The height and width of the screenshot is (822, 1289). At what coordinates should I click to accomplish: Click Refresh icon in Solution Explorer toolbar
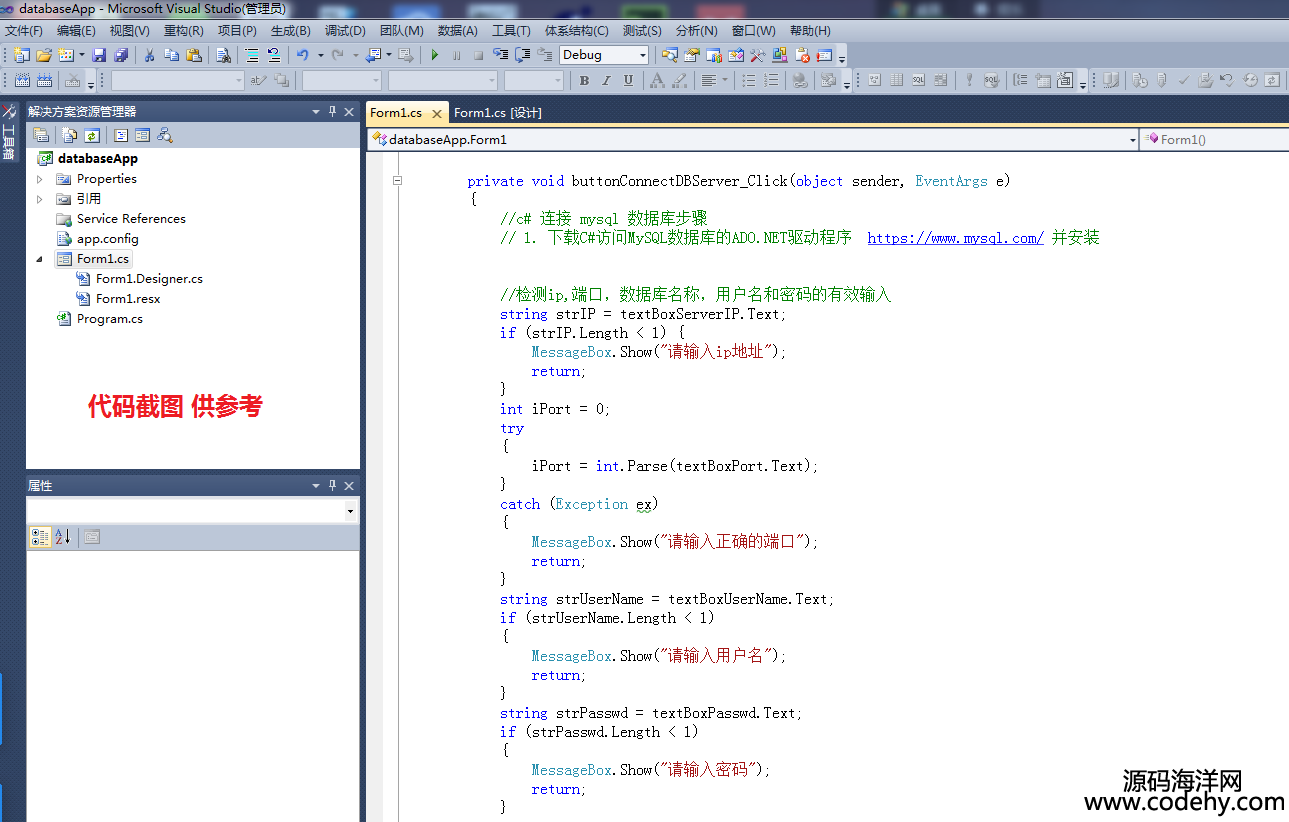[91, 135]
